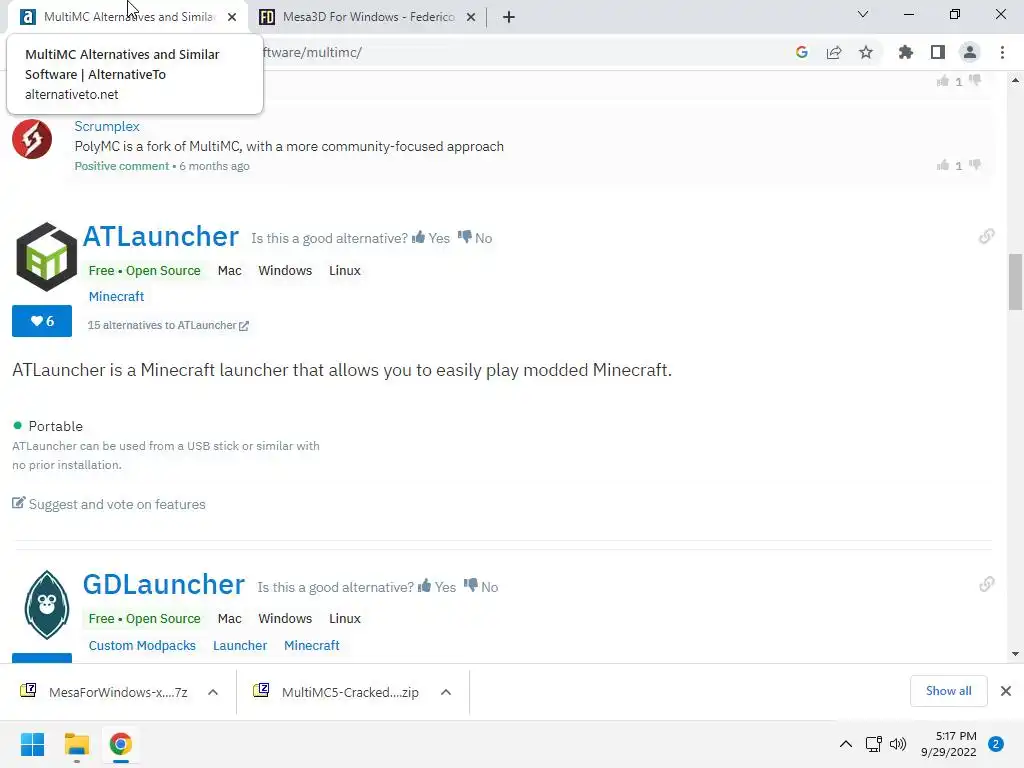Open the GDLauncher title link
The height and width of the screenshot is (768, 1024).
(164, 584)
